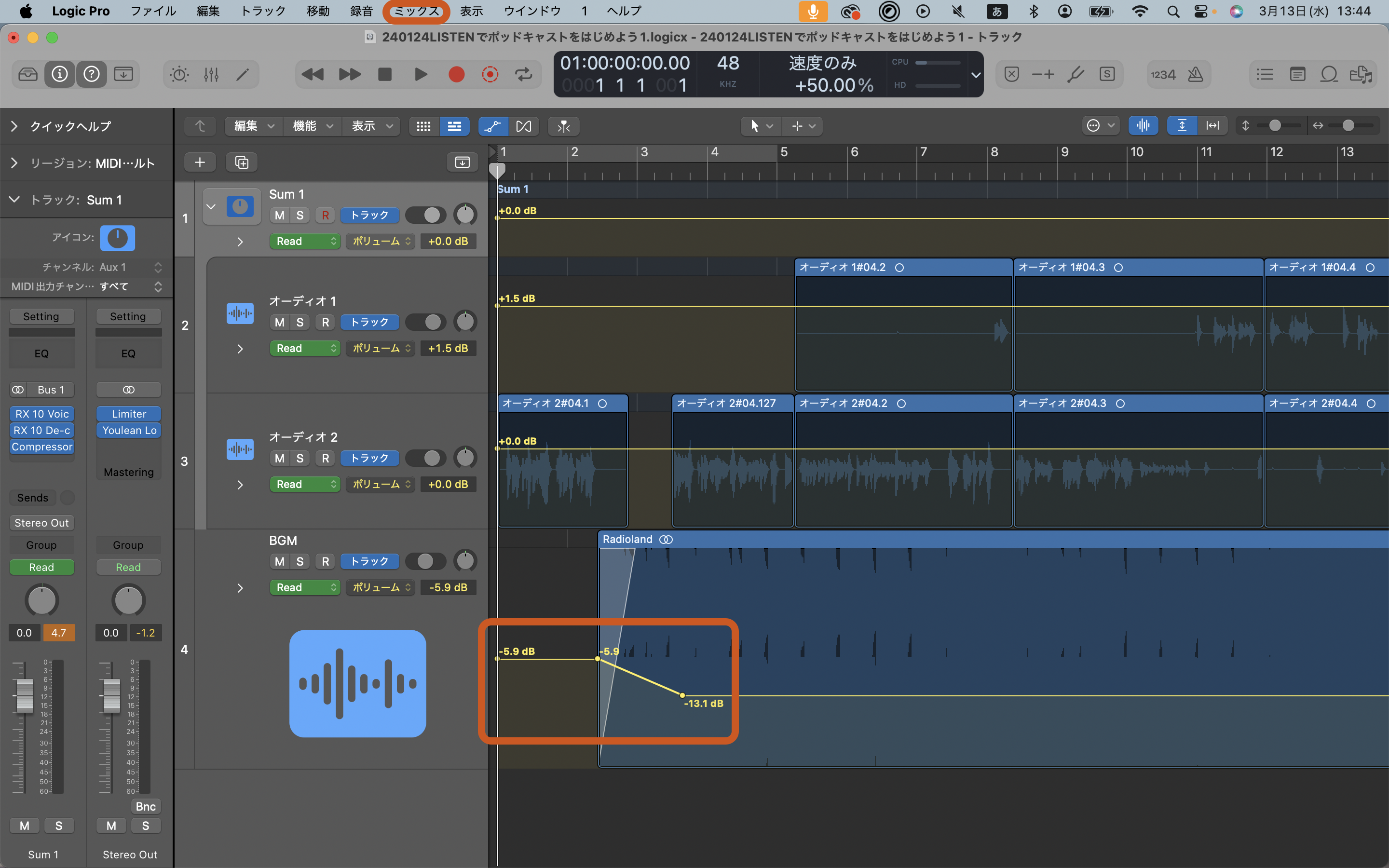Toggle Quick Help question mark button
This screenshot has height=868, width=1389.
point(92,75)
